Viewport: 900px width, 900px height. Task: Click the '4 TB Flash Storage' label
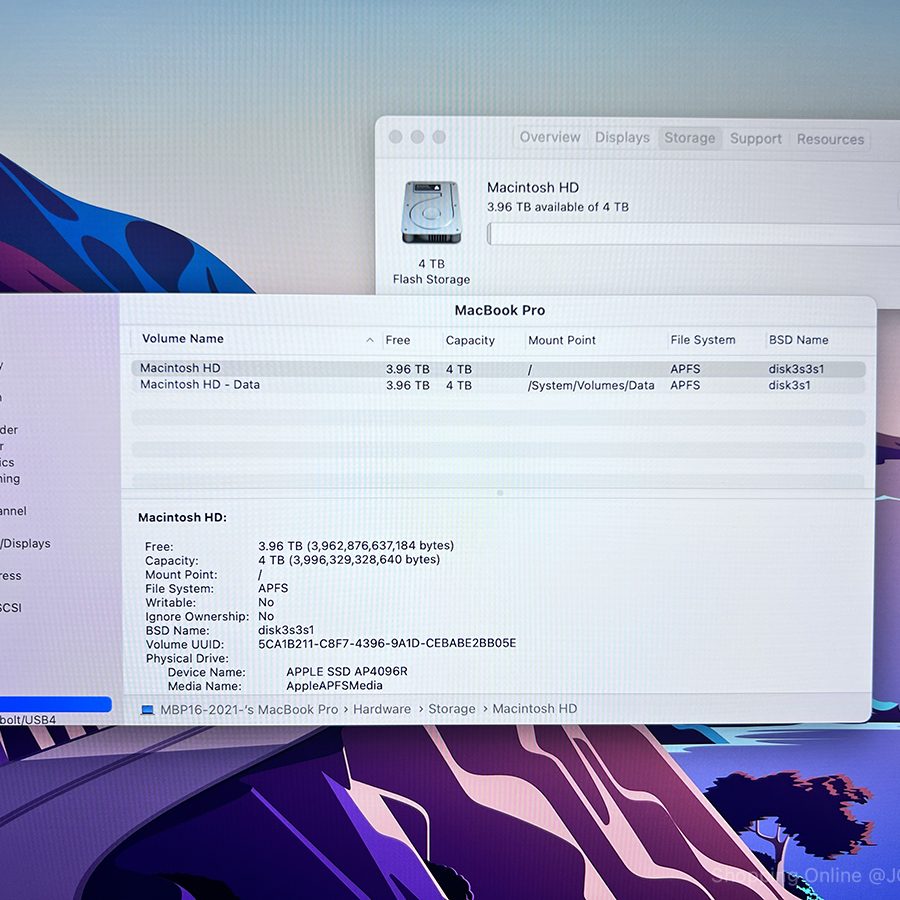431,271
